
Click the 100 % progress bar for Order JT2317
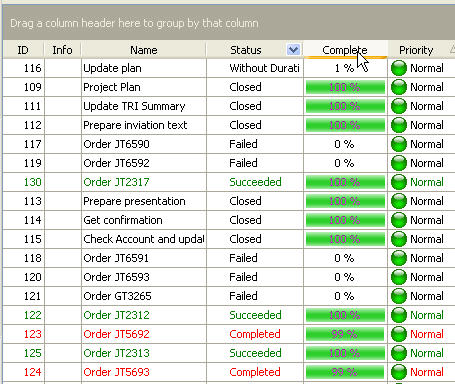coord(345,182)
